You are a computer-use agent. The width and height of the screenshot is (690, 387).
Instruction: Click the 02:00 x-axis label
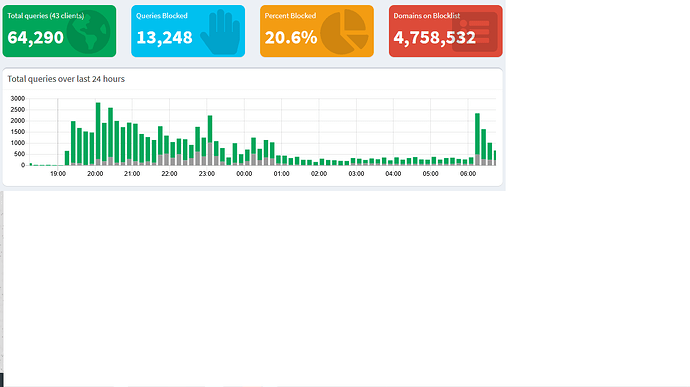pos(319,174)
